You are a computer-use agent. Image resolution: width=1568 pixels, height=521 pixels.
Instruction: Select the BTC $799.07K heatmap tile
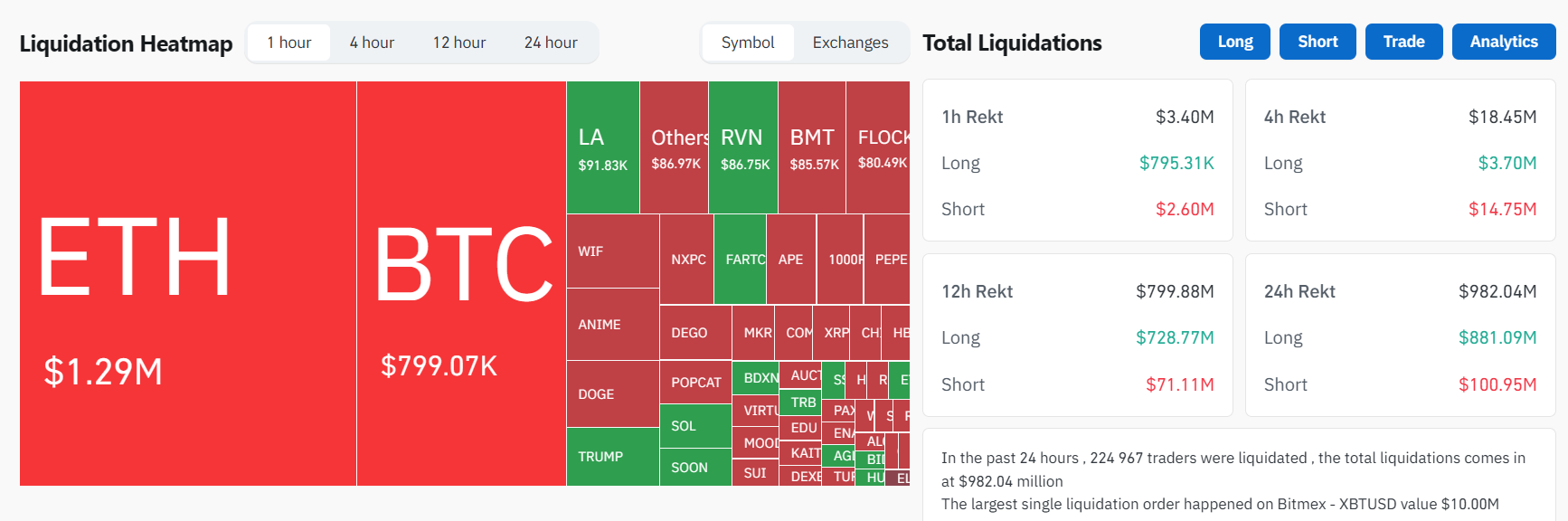coord(461,283)
